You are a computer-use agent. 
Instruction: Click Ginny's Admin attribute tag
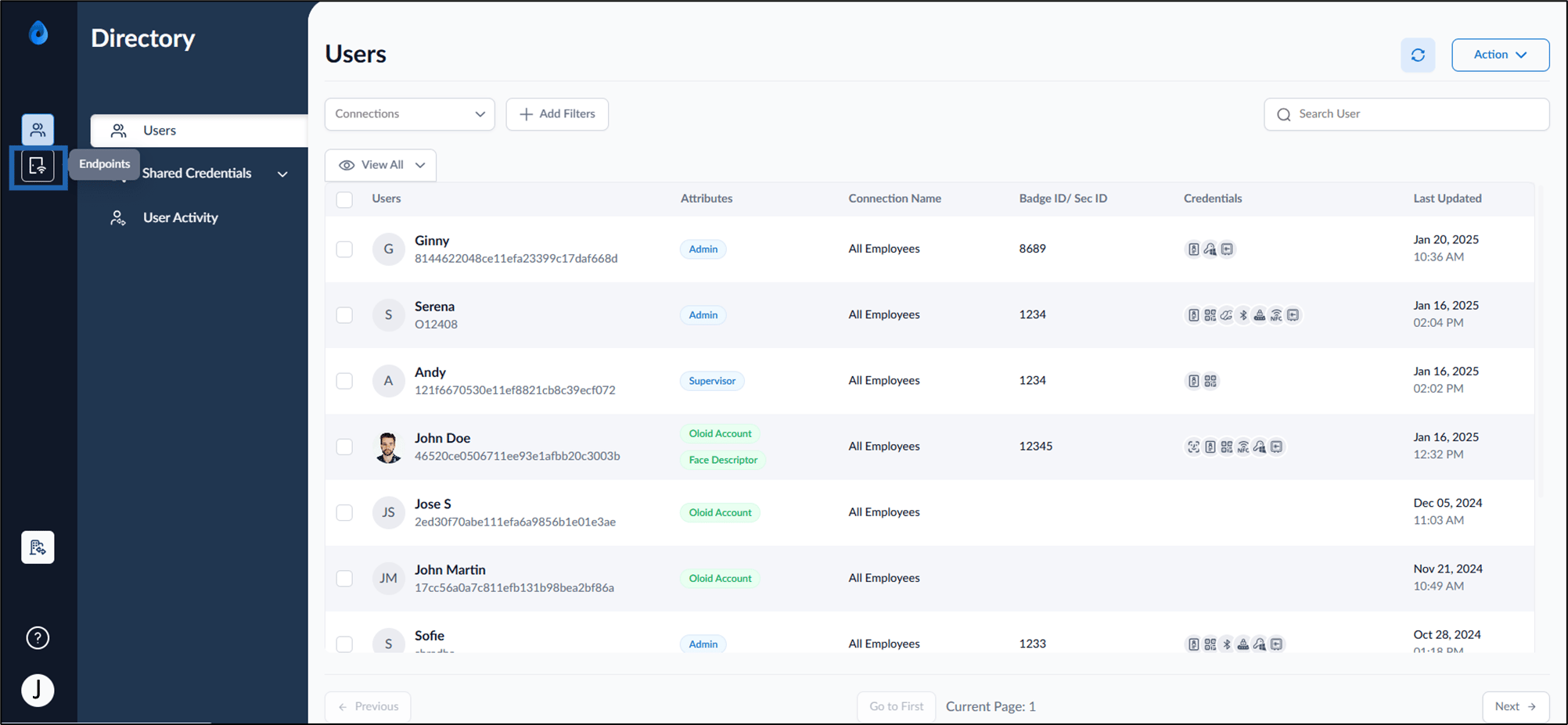tap(703, 249)
